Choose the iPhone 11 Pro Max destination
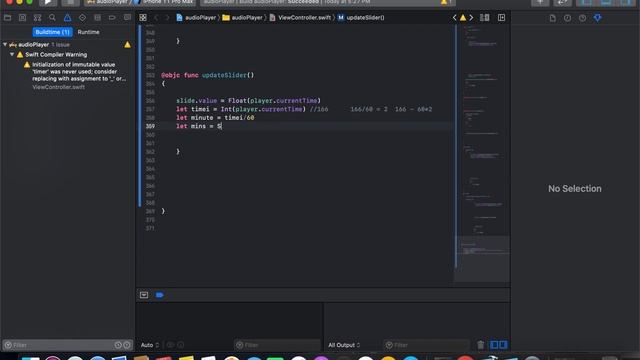 (164, 2)
